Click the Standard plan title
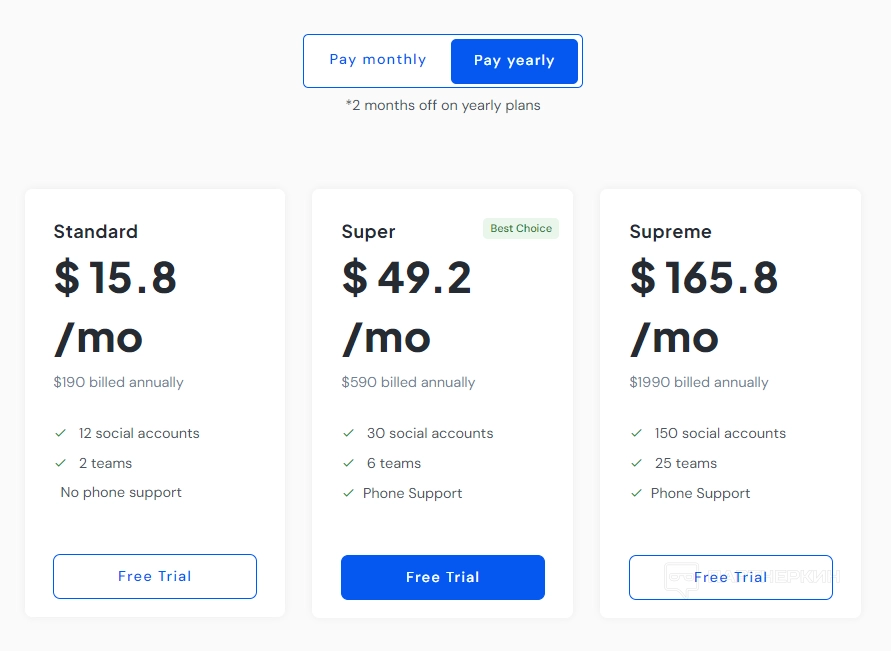The width and height of the screenshot is (891, 651). (x=96, y=232)
